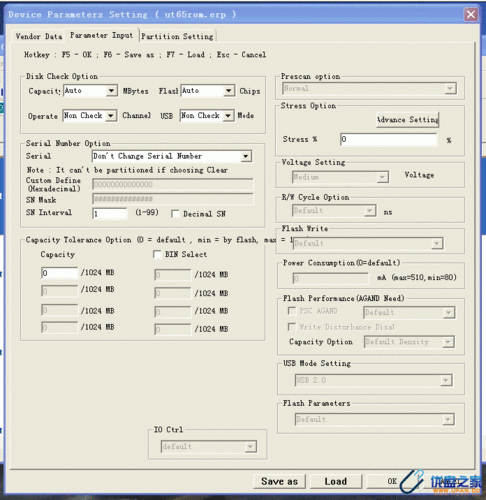Viewport: 486px width, 500px height.
Task: Focus the Stress % input field
Action: point(388,139)
